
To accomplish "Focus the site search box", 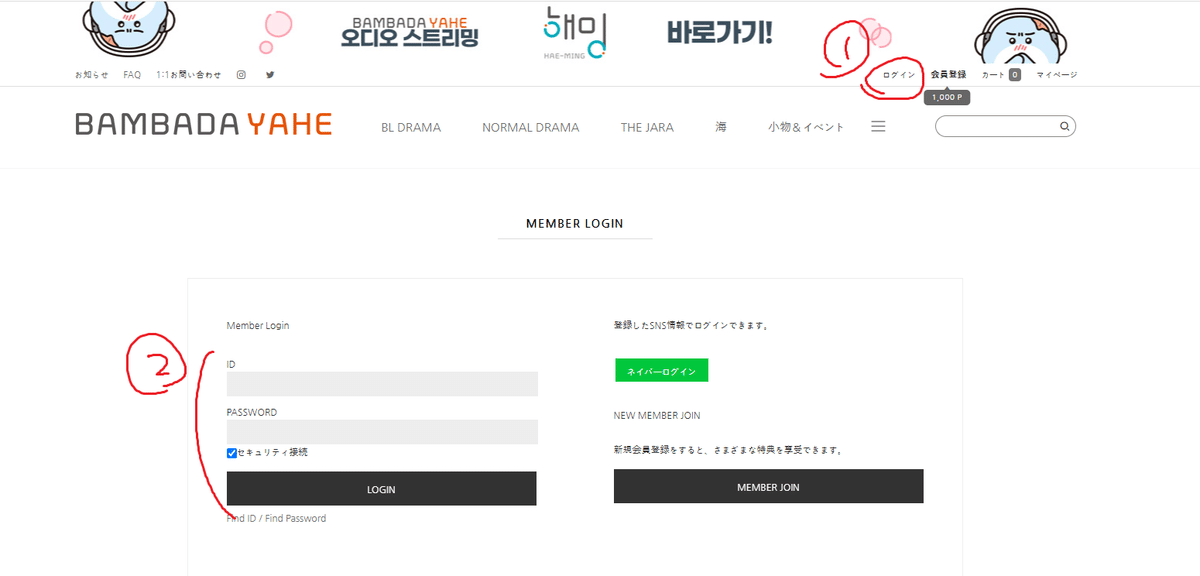I will (x=1005, y=127).
